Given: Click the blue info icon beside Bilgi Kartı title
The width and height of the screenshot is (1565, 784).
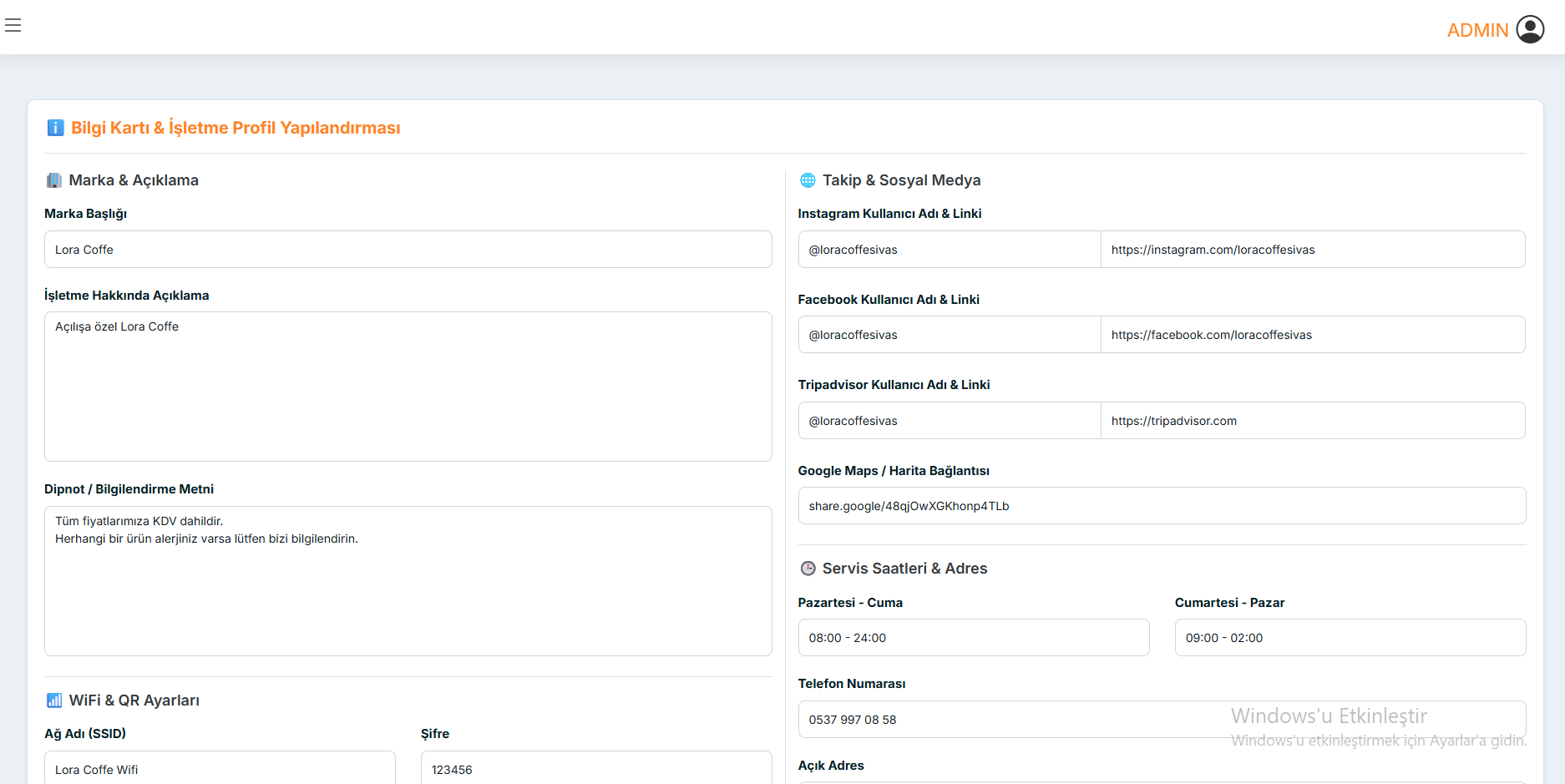Looking at the screenshot, I should [55, 128].
